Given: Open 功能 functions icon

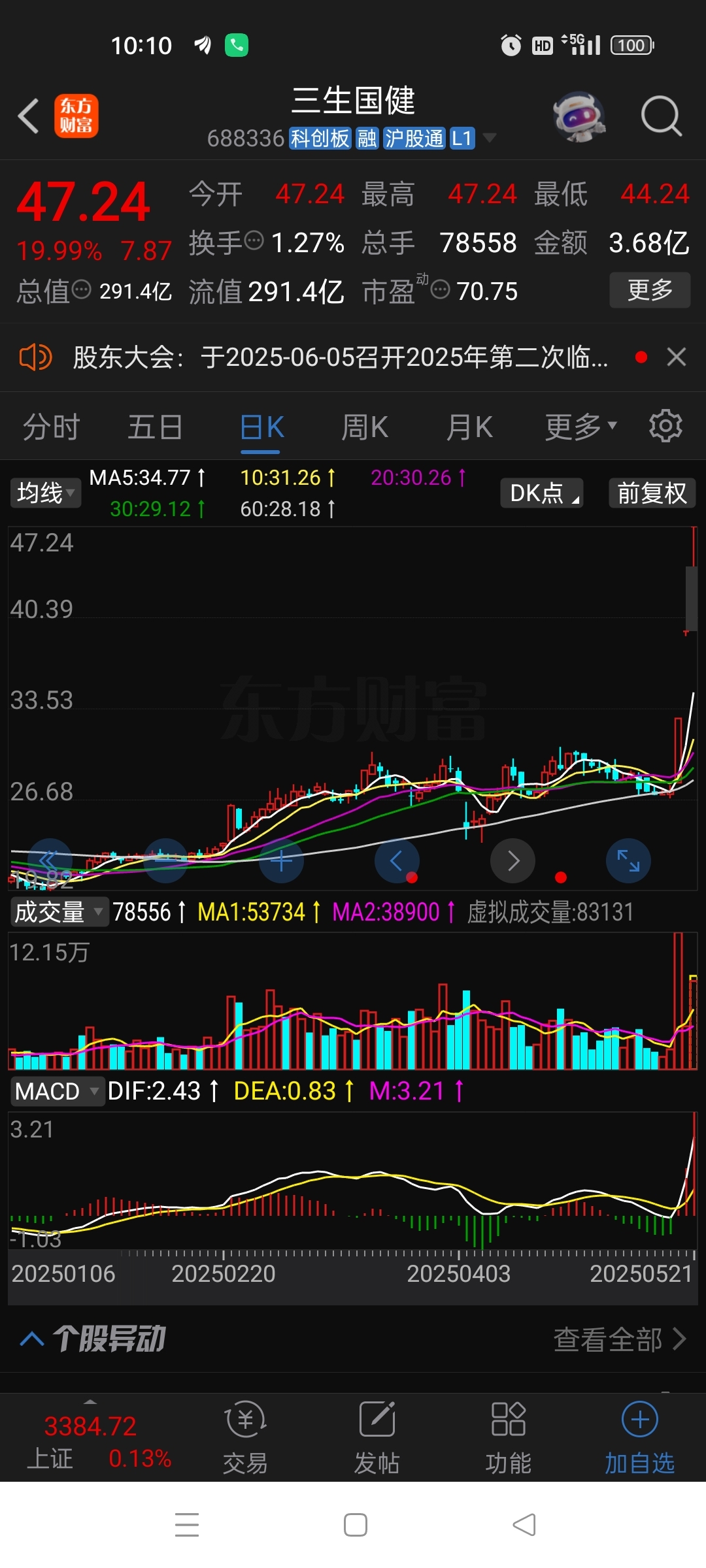Looking at the screenshot, I should tap(509, 1437).
